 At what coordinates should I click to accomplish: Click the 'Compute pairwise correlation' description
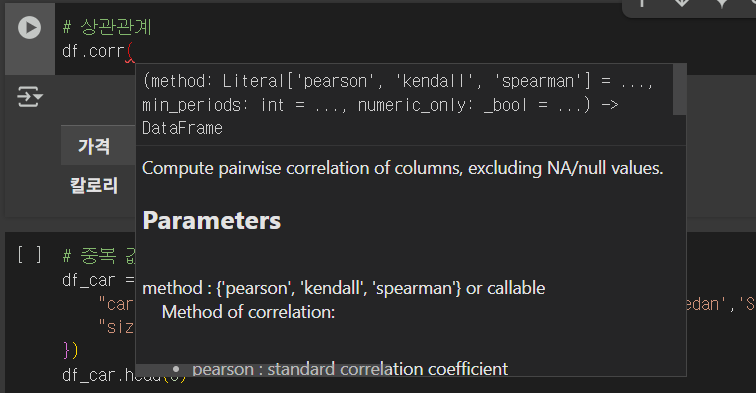[403, 168]
